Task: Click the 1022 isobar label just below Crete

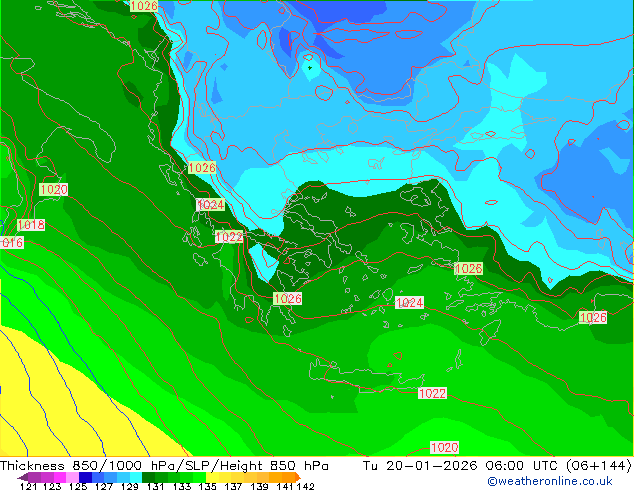Action: pos(432,393)
